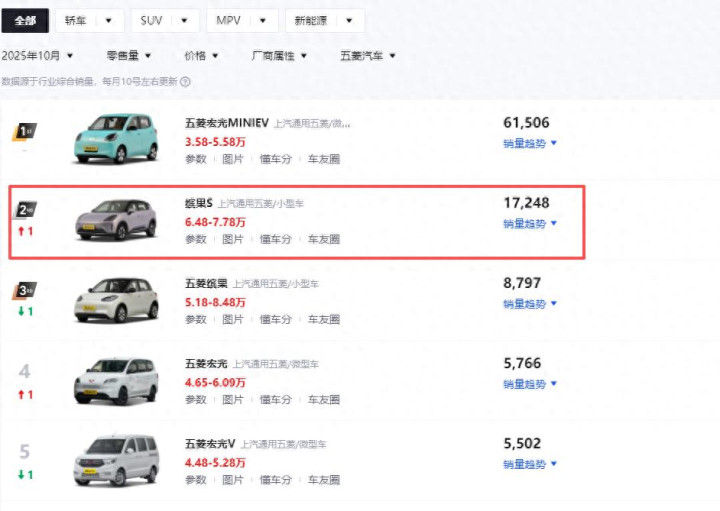Open the 五菱汽车 brand filter dropdown
This screenshot has height=511, width=720.
(x=368, y=56)
